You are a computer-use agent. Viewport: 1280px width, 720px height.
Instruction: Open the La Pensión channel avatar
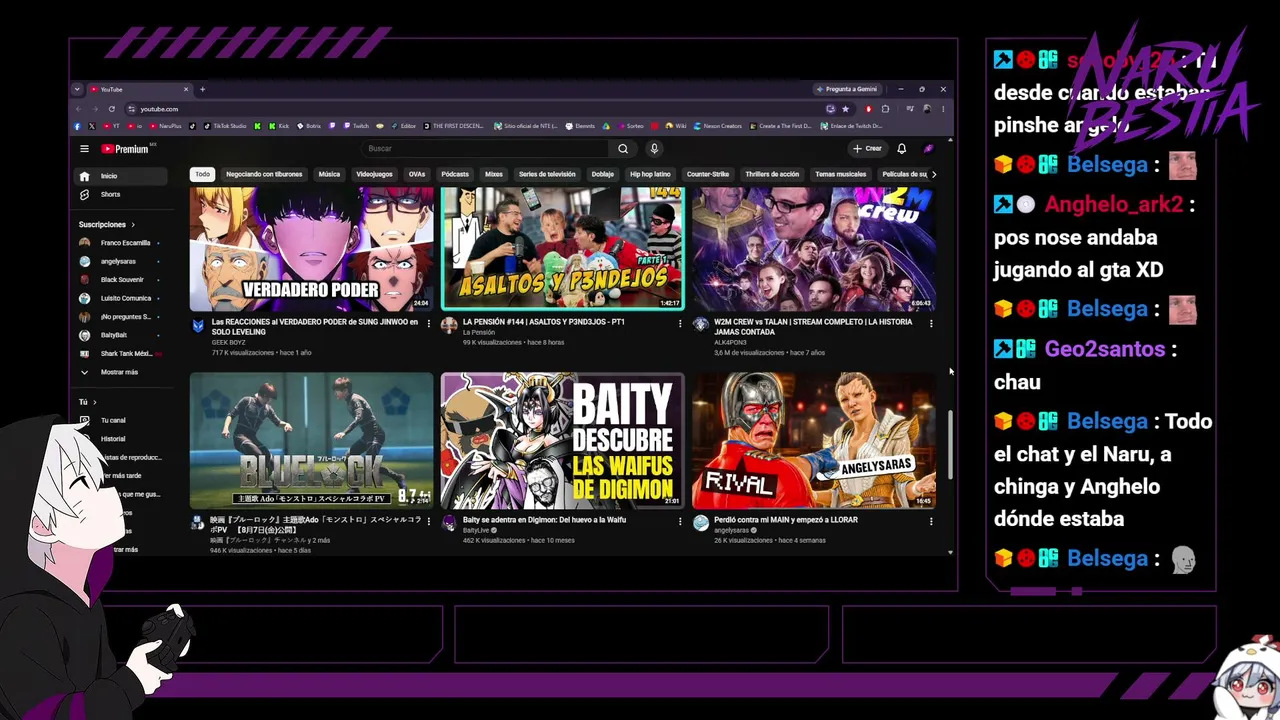pos(449,326)
